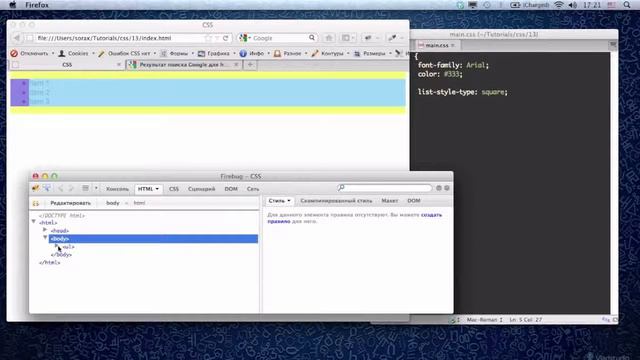
Task: Select the main.css tab in the editor
Action: [x=437, y=45]
